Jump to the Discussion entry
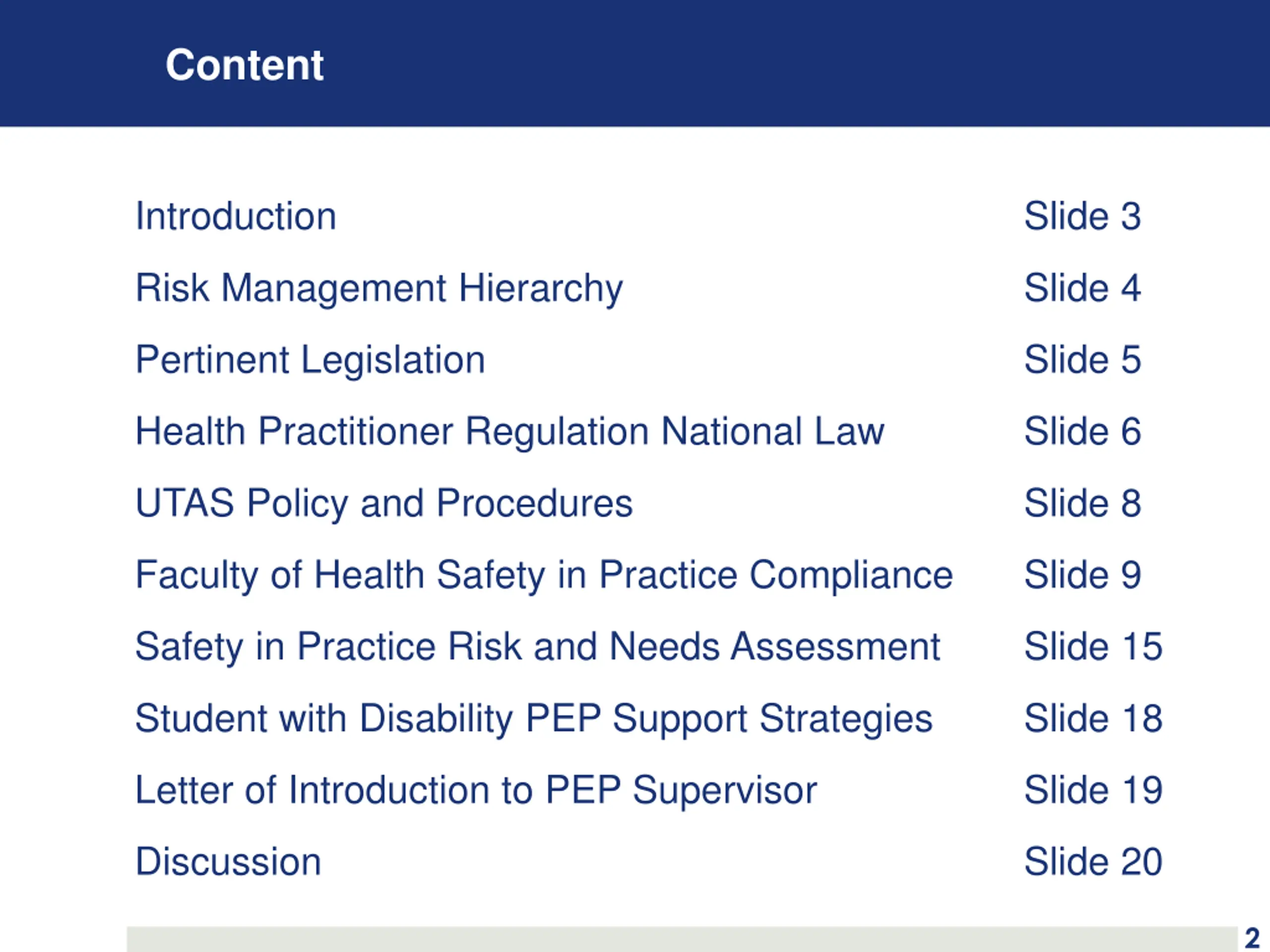 228,862
